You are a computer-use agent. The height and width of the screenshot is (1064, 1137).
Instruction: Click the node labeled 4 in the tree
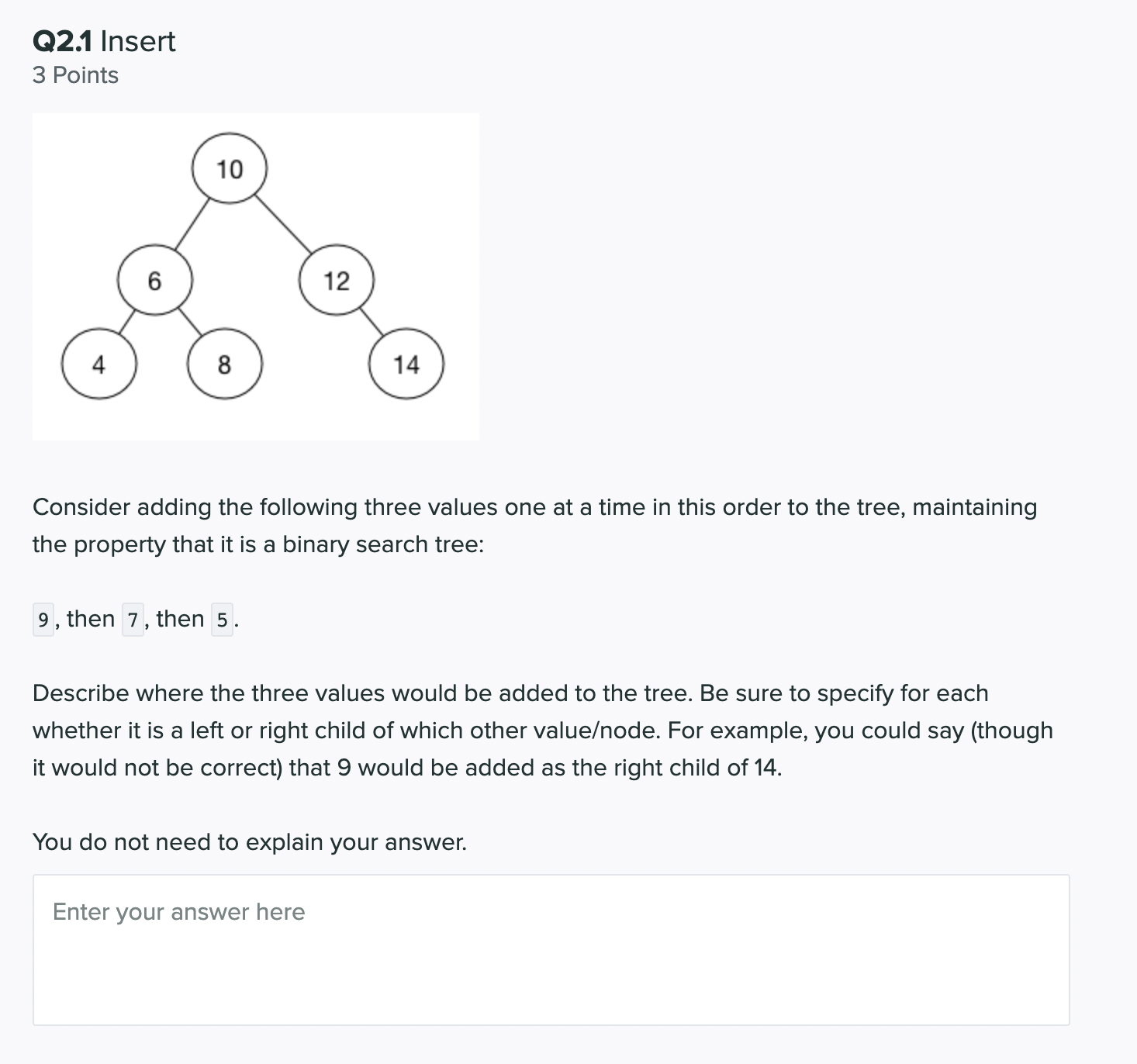click(x=98, y=364)
